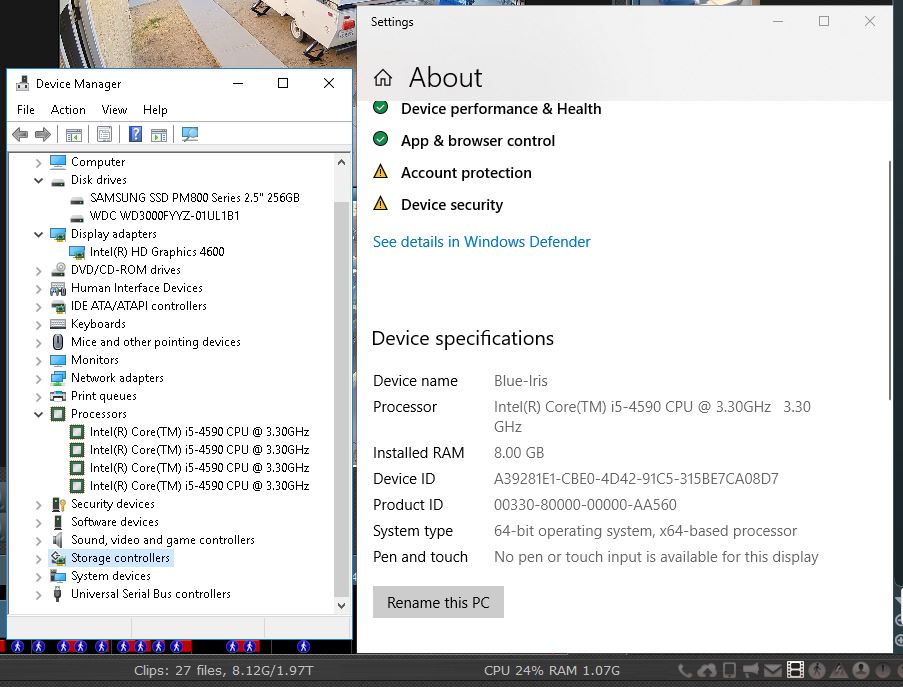Click the film strip icon in status bar

(795, 670)
